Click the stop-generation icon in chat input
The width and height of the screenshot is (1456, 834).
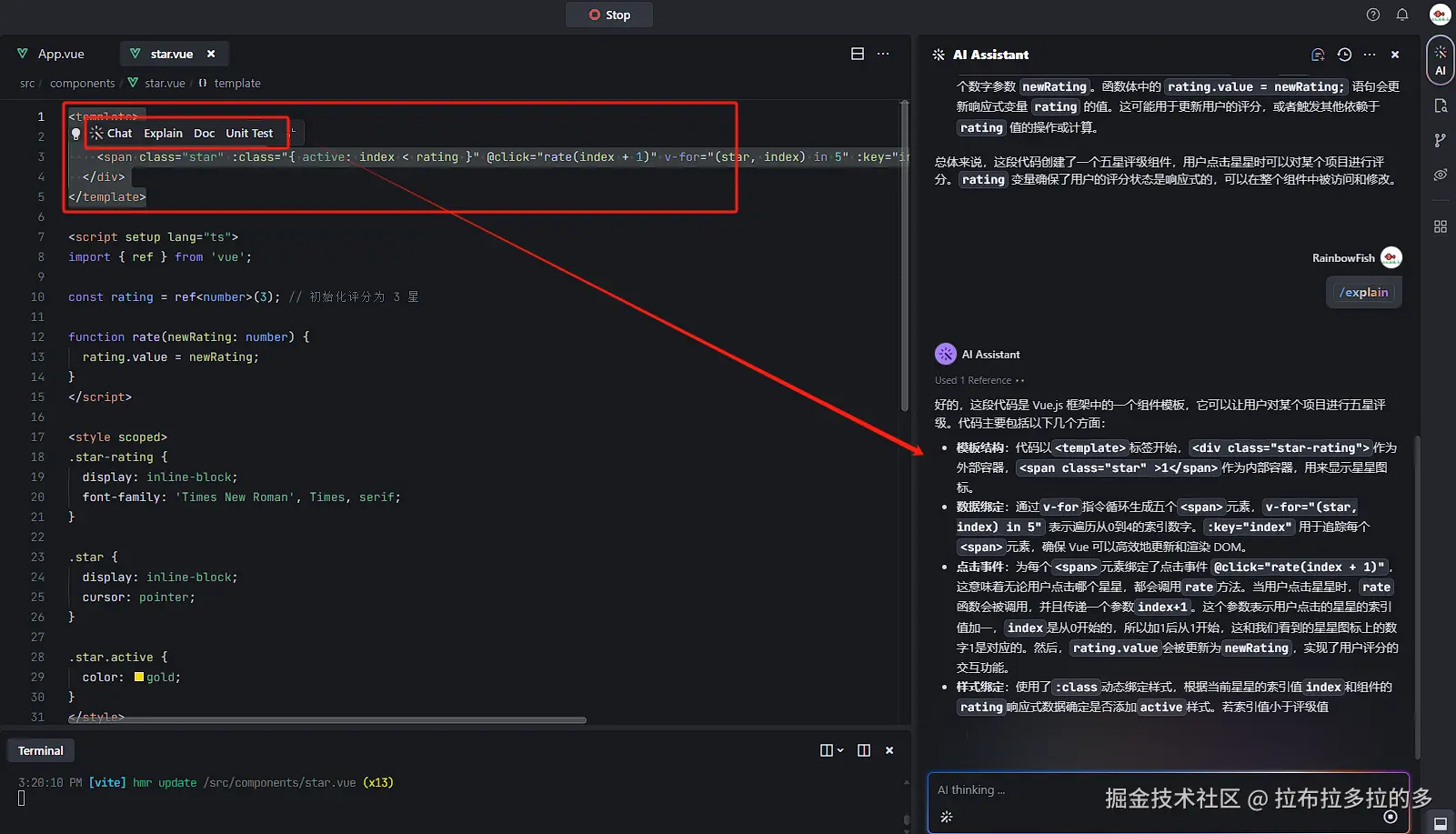pos(1391,817)
